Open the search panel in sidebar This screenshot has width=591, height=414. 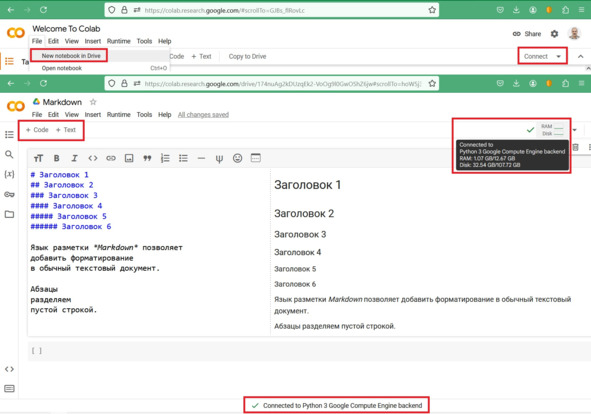pyautogui.click(x=9, y=154)
